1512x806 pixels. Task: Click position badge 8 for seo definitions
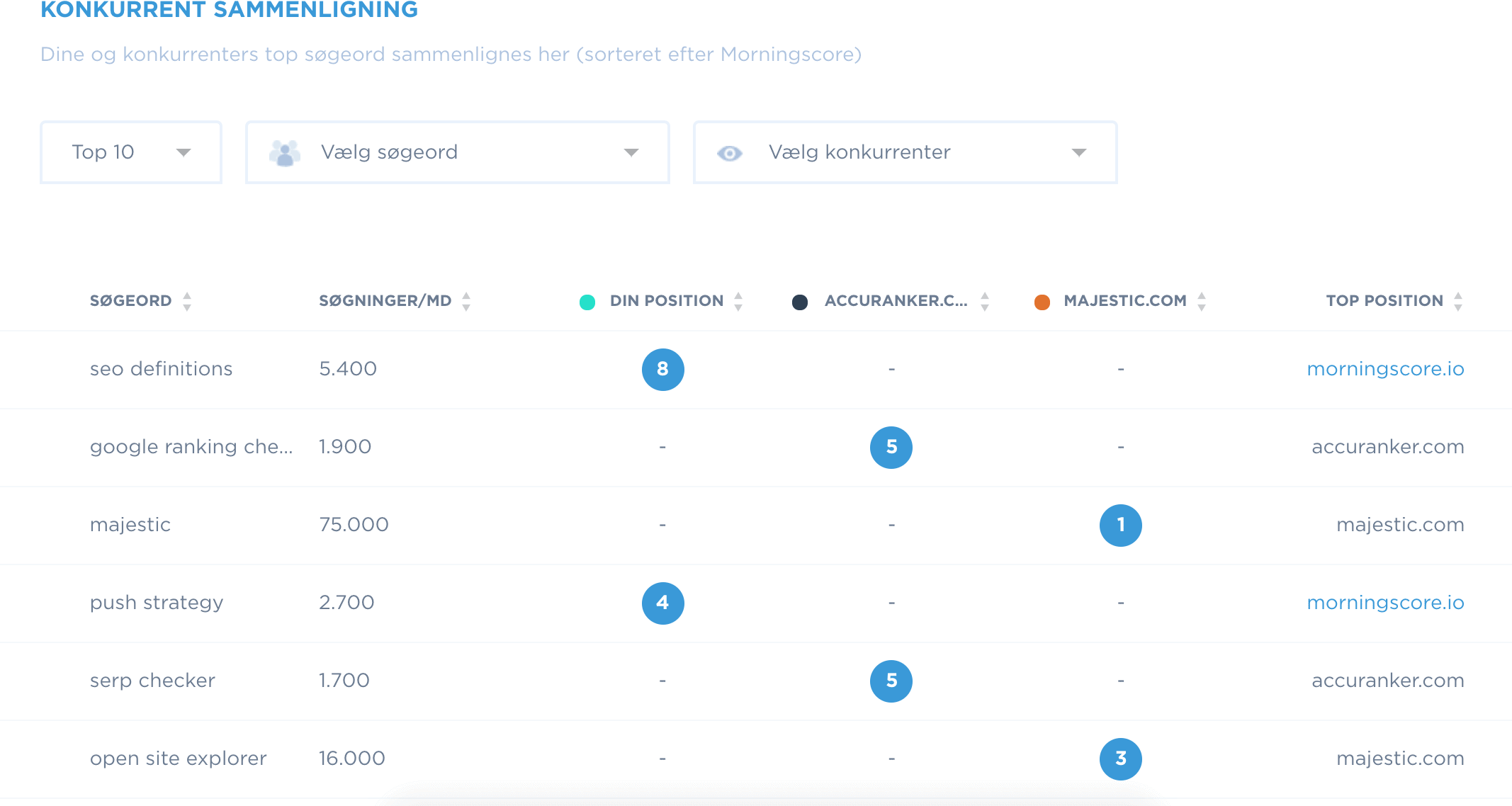tap(663, 370)
